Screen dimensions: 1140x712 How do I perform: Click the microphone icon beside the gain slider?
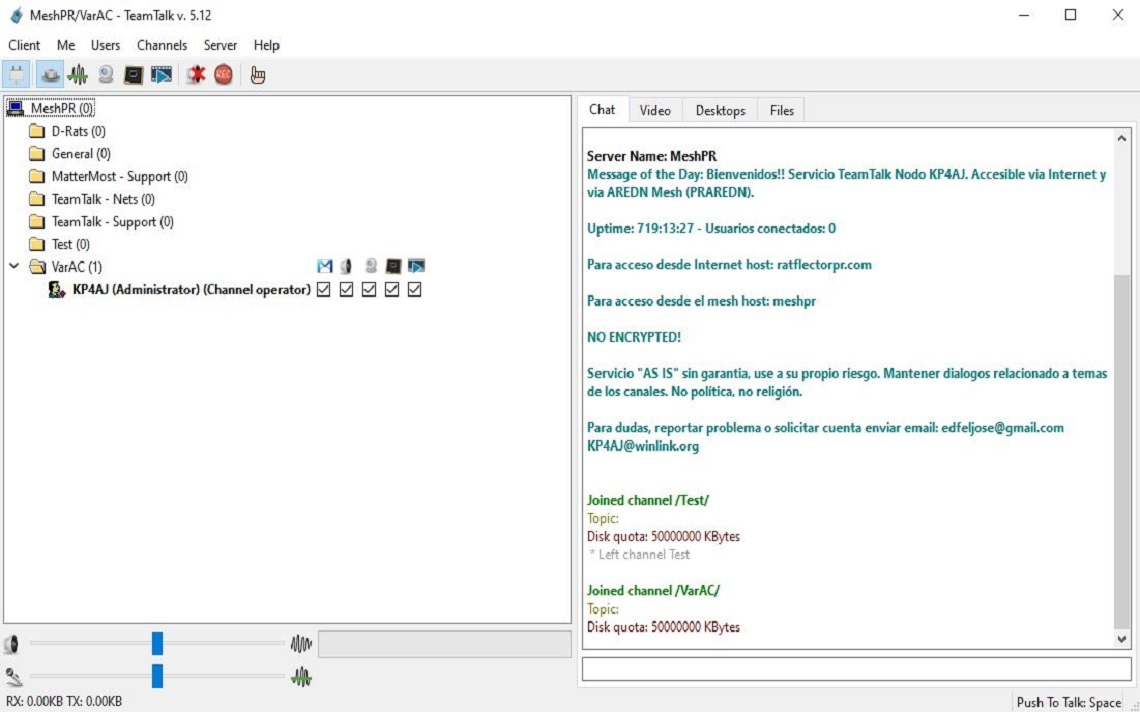[x=13, y=676]
